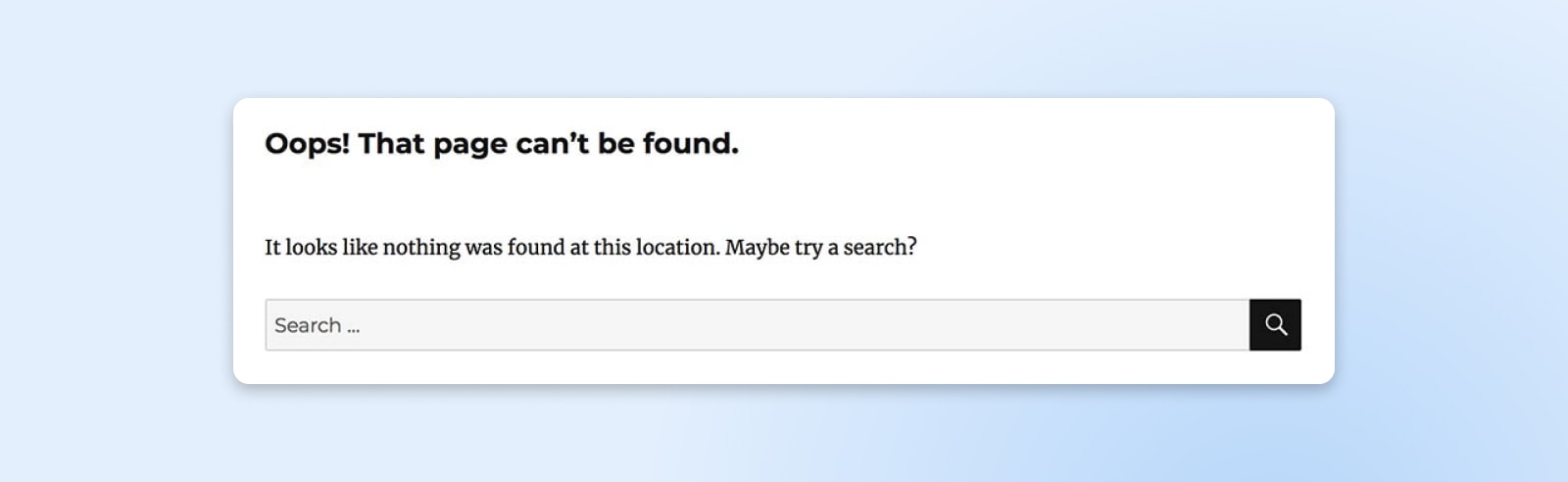Click the word "Oops!" in the heading

tap(307, 144)
